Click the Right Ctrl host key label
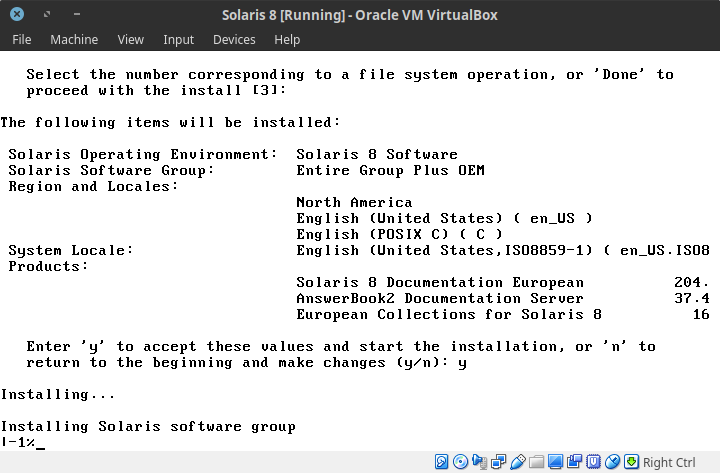The image size is (720, 473). tap(669, 462)
